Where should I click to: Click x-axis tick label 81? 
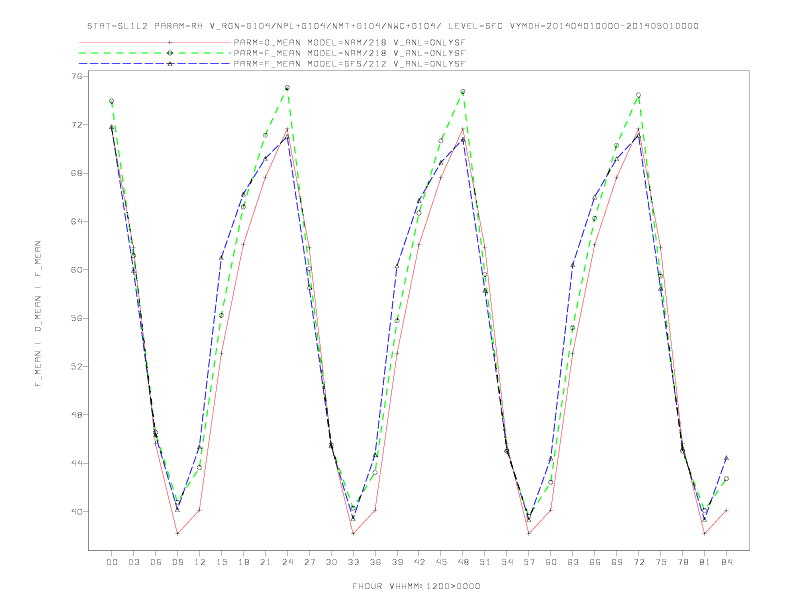[x=705, y=562]
